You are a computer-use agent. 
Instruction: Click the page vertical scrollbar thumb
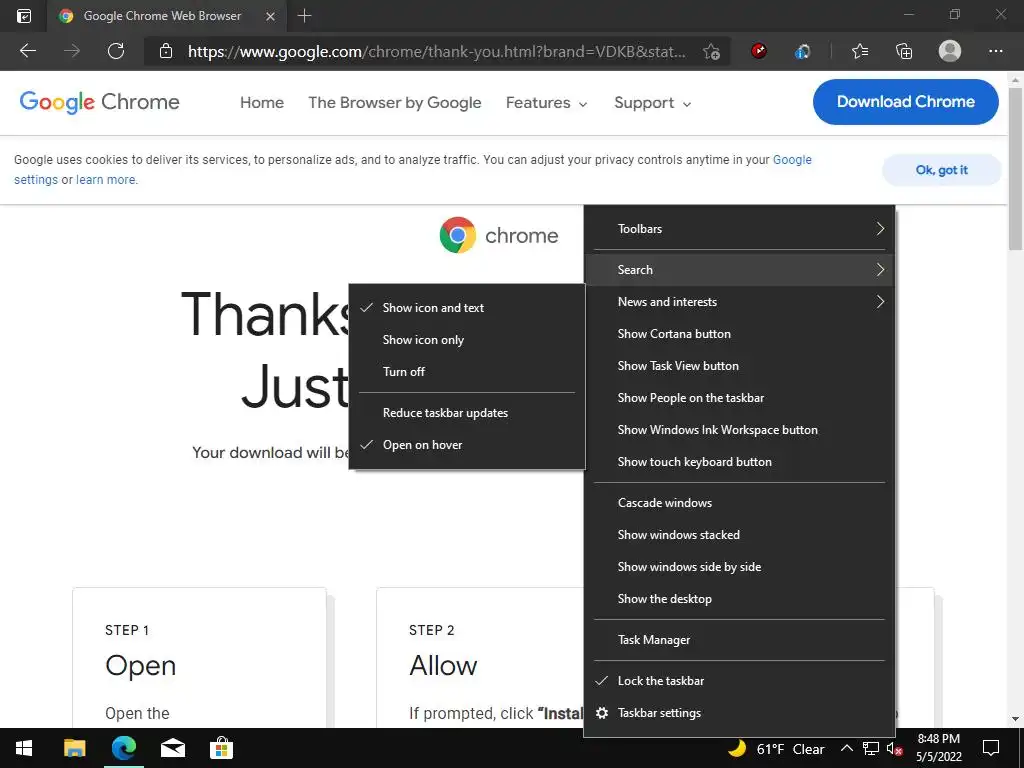pos(1015,168)
